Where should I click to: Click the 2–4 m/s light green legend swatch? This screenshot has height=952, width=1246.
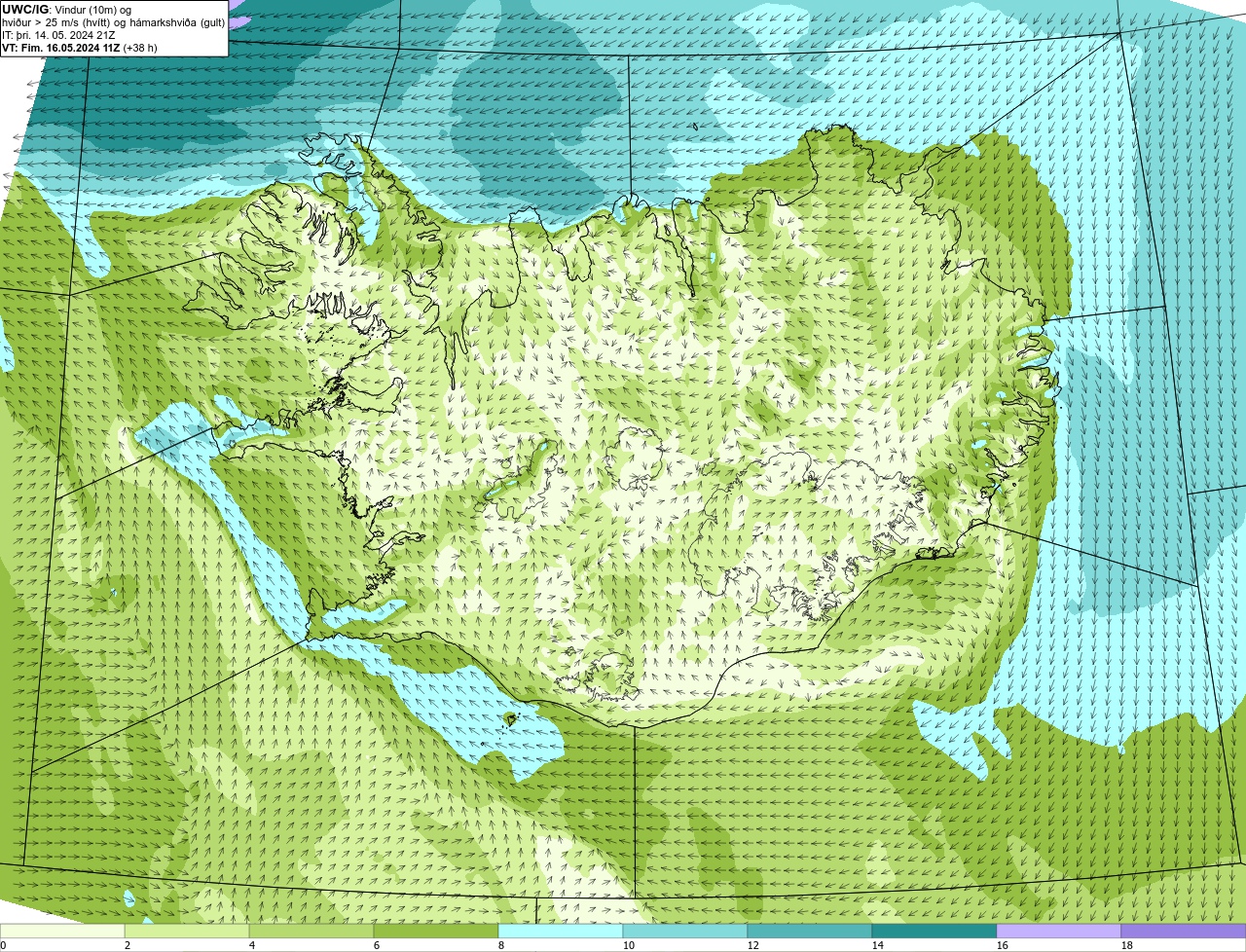[x=187, y=931]
